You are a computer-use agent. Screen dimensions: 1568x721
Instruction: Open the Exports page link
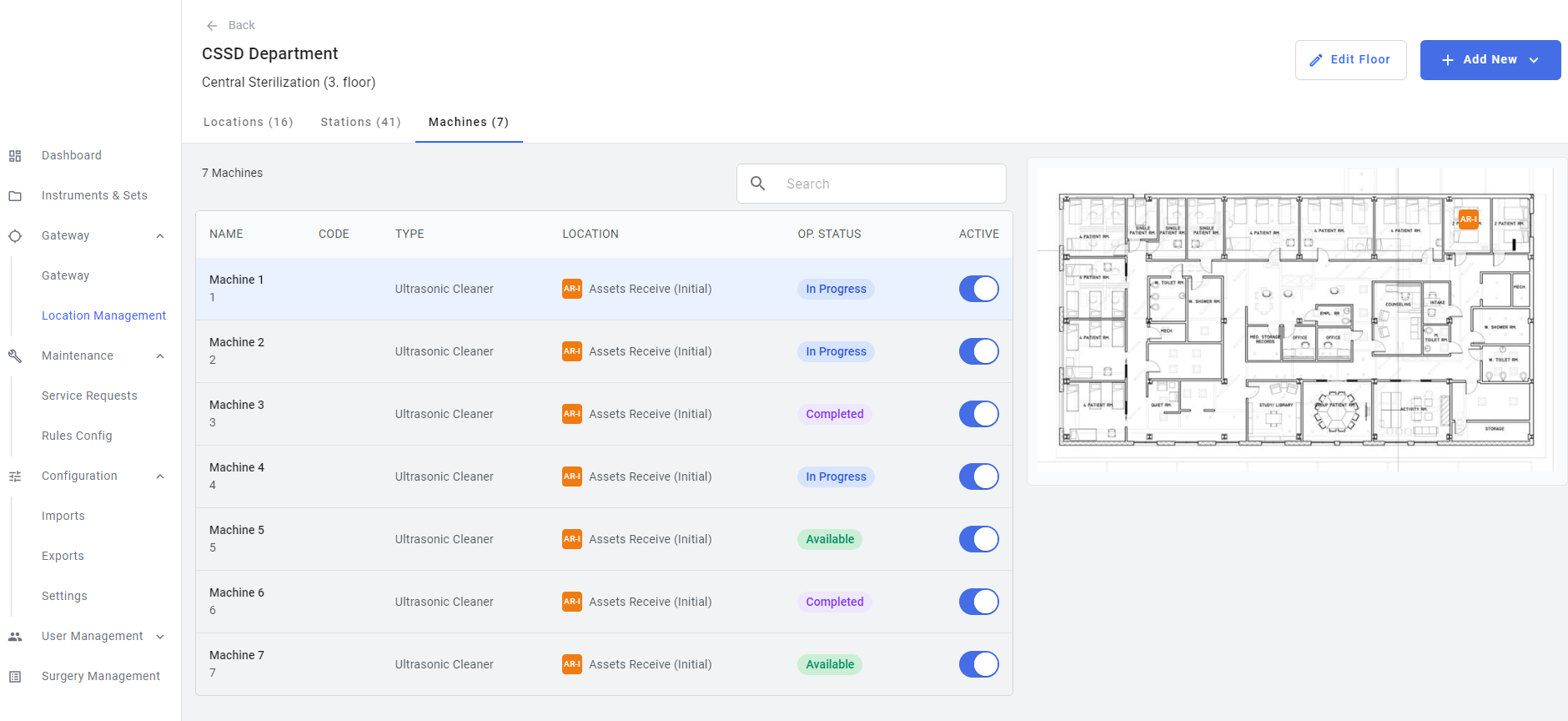click(63, 556)
